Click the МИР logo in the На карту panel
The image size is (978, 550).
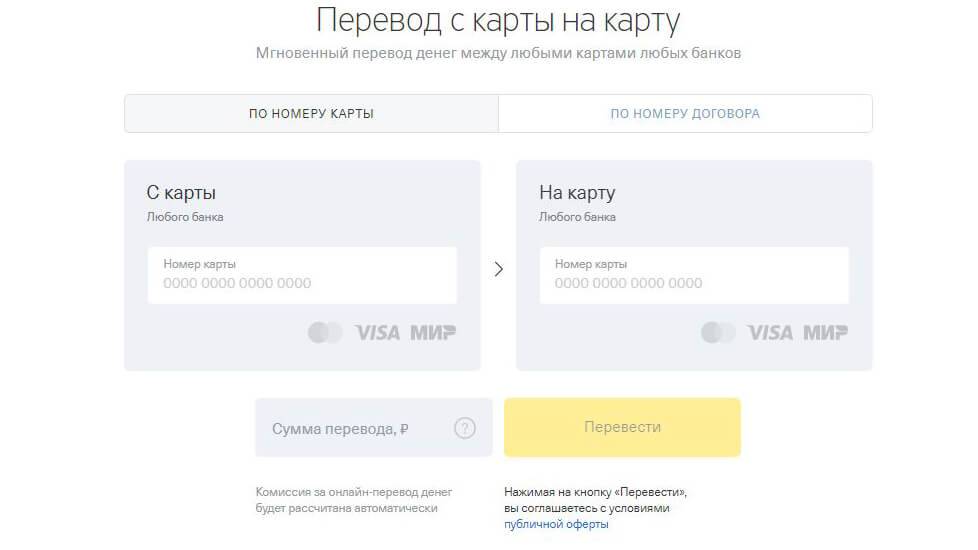825,333
